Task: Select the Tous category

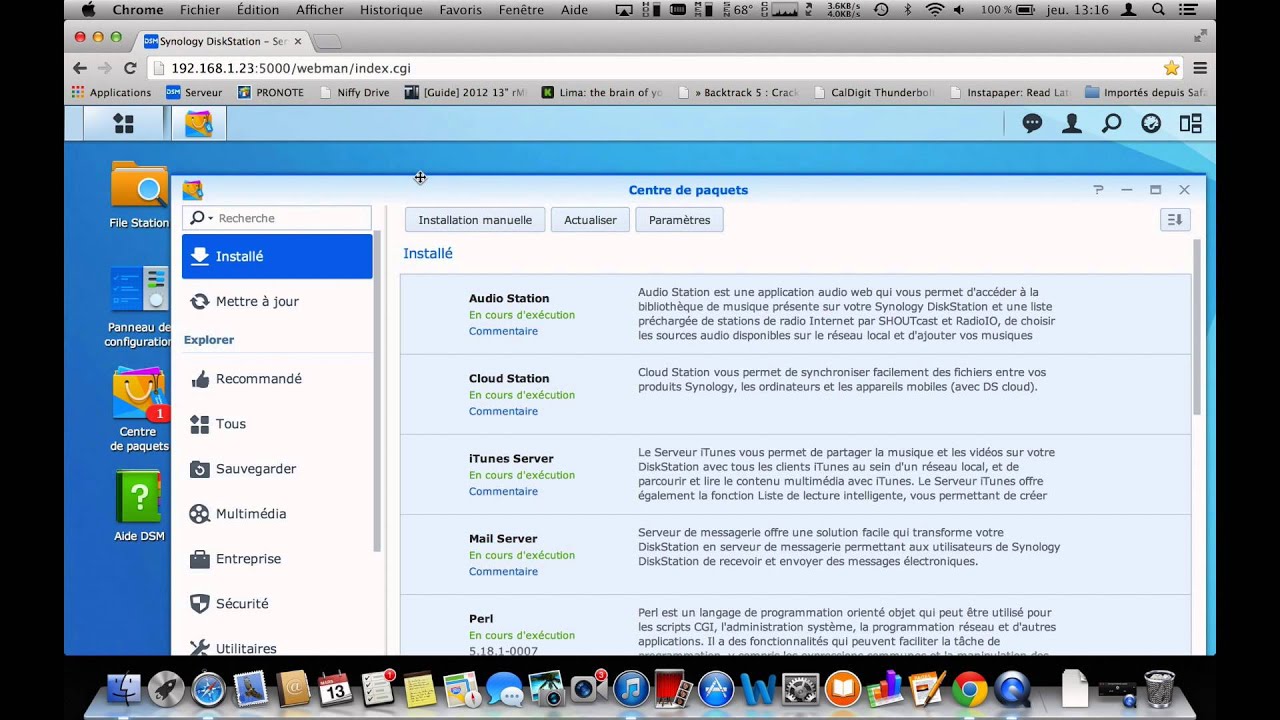Action: (277, 424)
